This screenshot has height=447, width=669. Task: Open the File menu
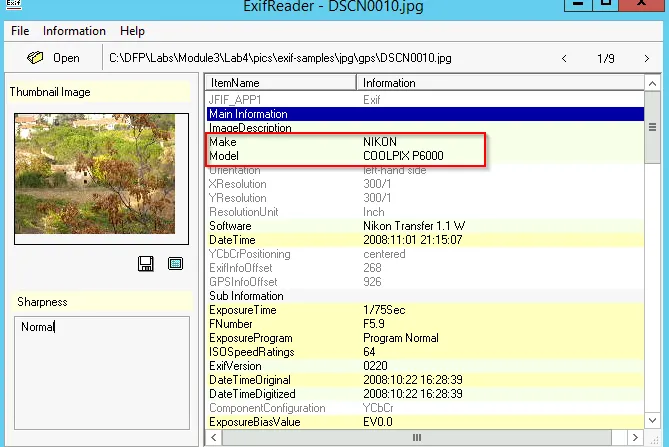click(20, 31)
